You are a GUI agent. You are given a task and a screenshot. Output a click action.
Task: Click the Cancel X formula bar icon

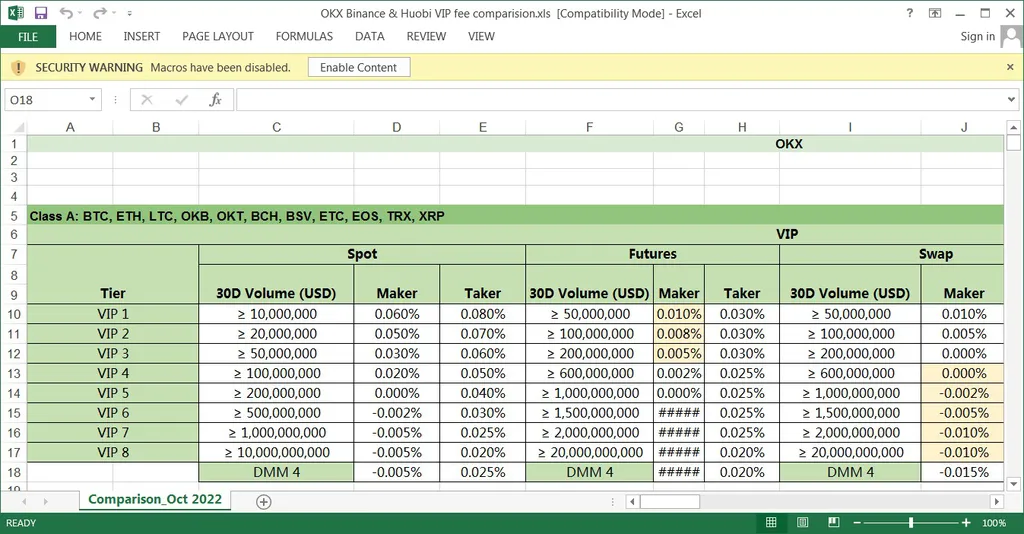click(147, 100)
